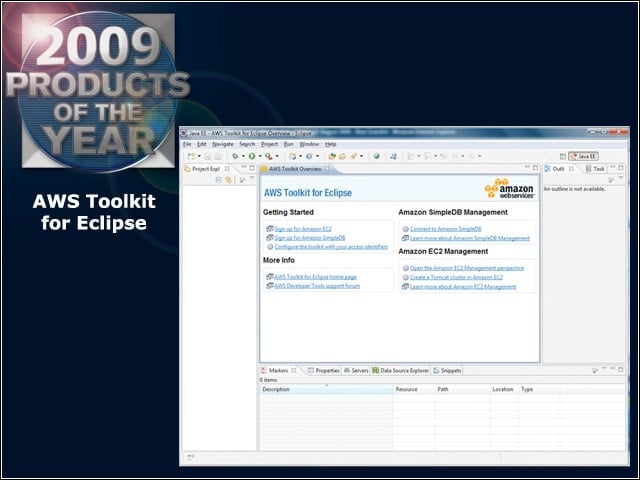Open the Debug configurations dropdown arrow
The image size is (640, 480).
pyautogui.click(x=243, y=156)
